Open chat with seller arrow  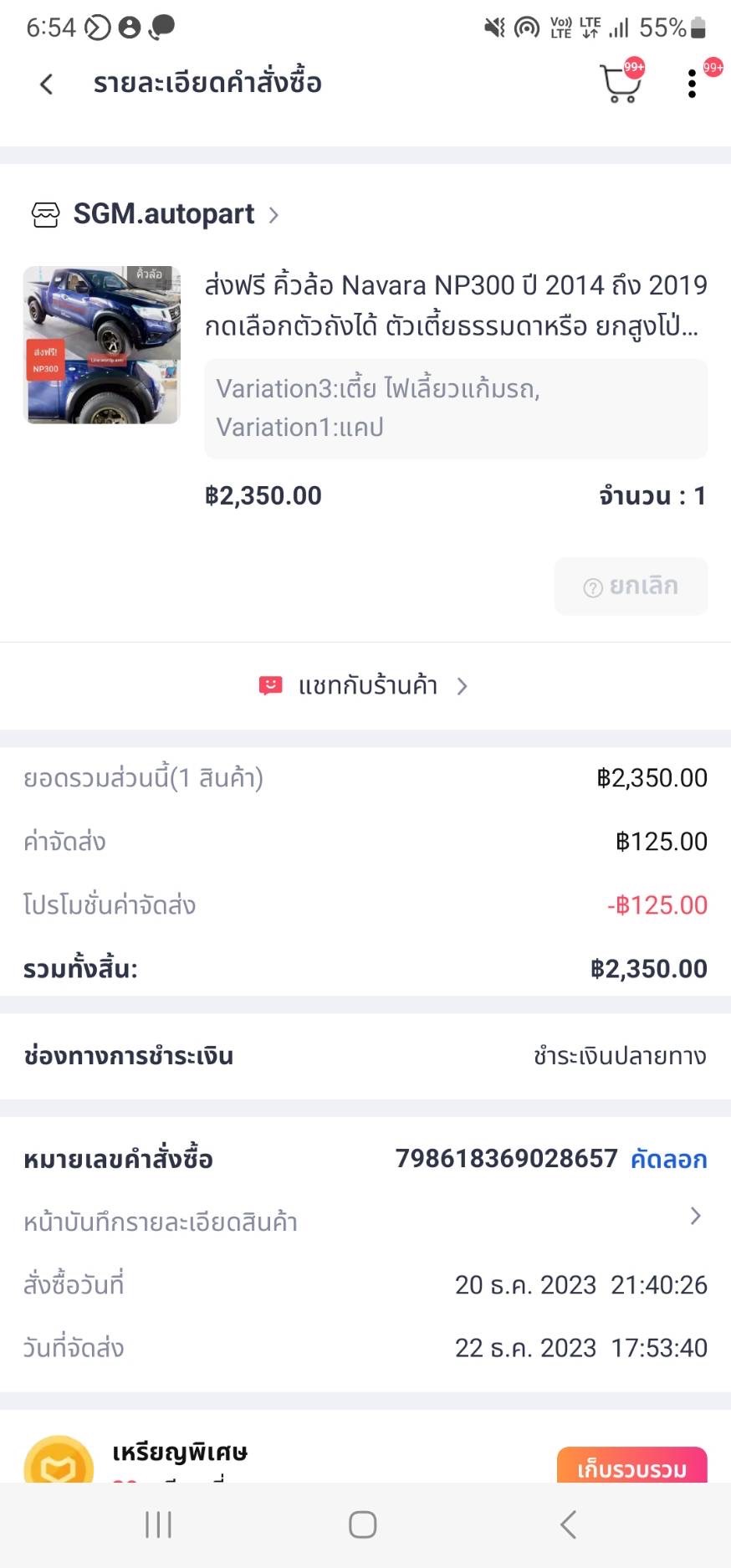click(x=463, y=687)
